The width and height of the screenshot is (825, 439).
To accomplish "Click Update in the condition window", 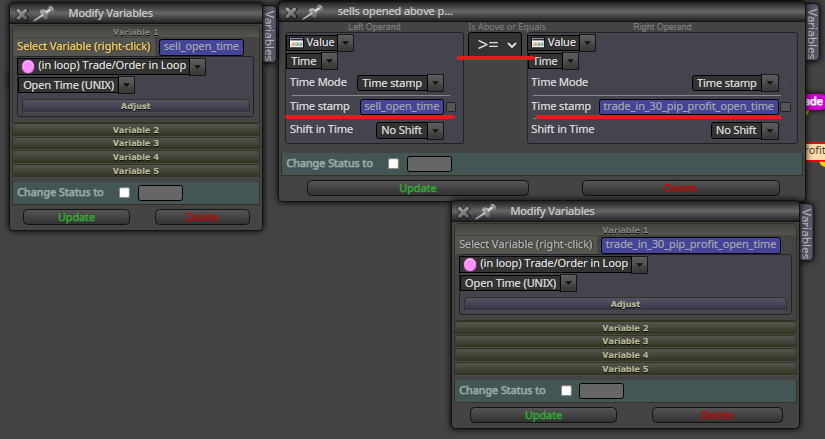I will 418,188.
